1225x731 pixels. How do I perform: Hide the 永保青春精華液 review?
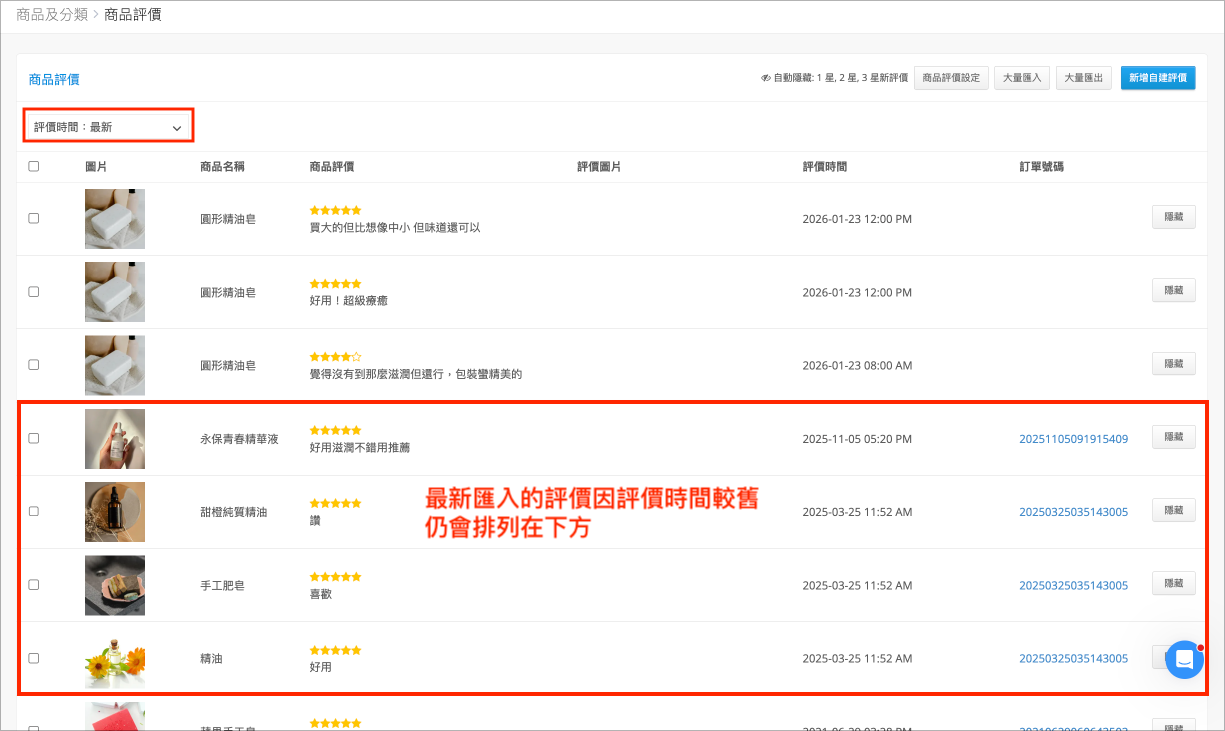[1174, 437]
